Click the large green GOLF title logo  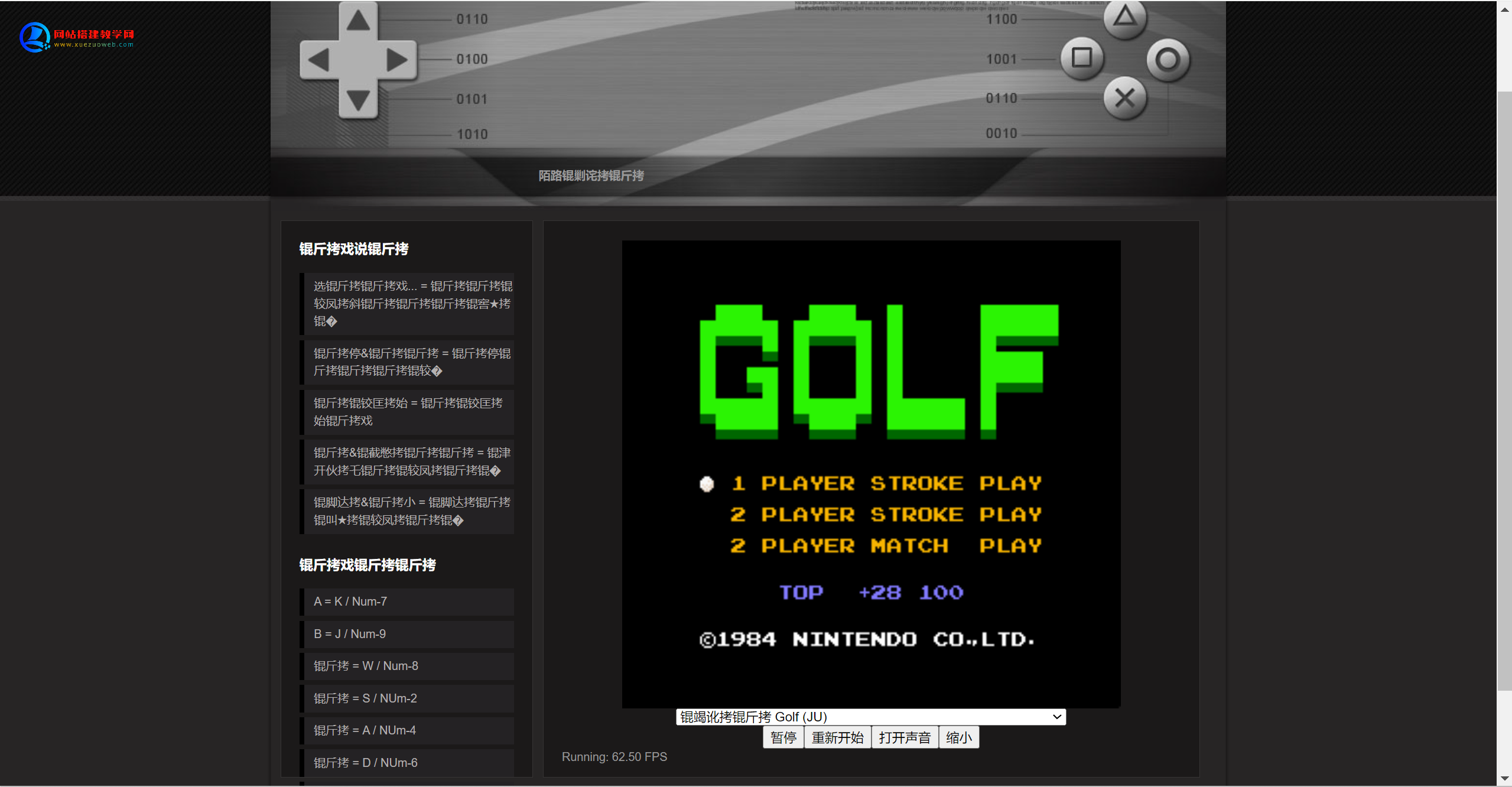(x=879, y=372)
